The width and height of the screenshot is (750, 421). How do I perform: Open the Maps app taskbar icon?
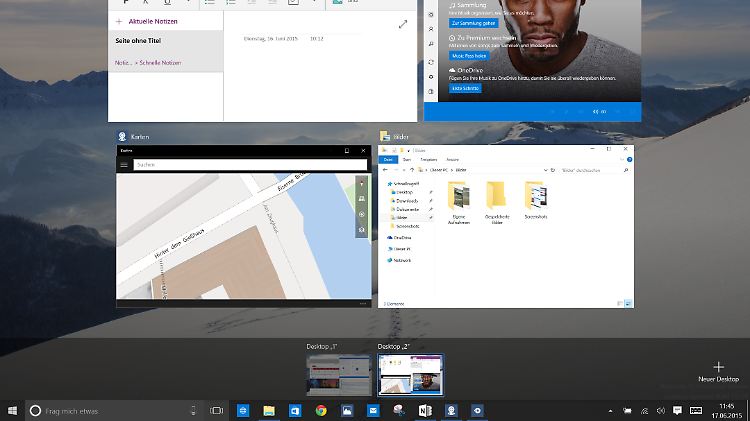[x=451, y=410]
